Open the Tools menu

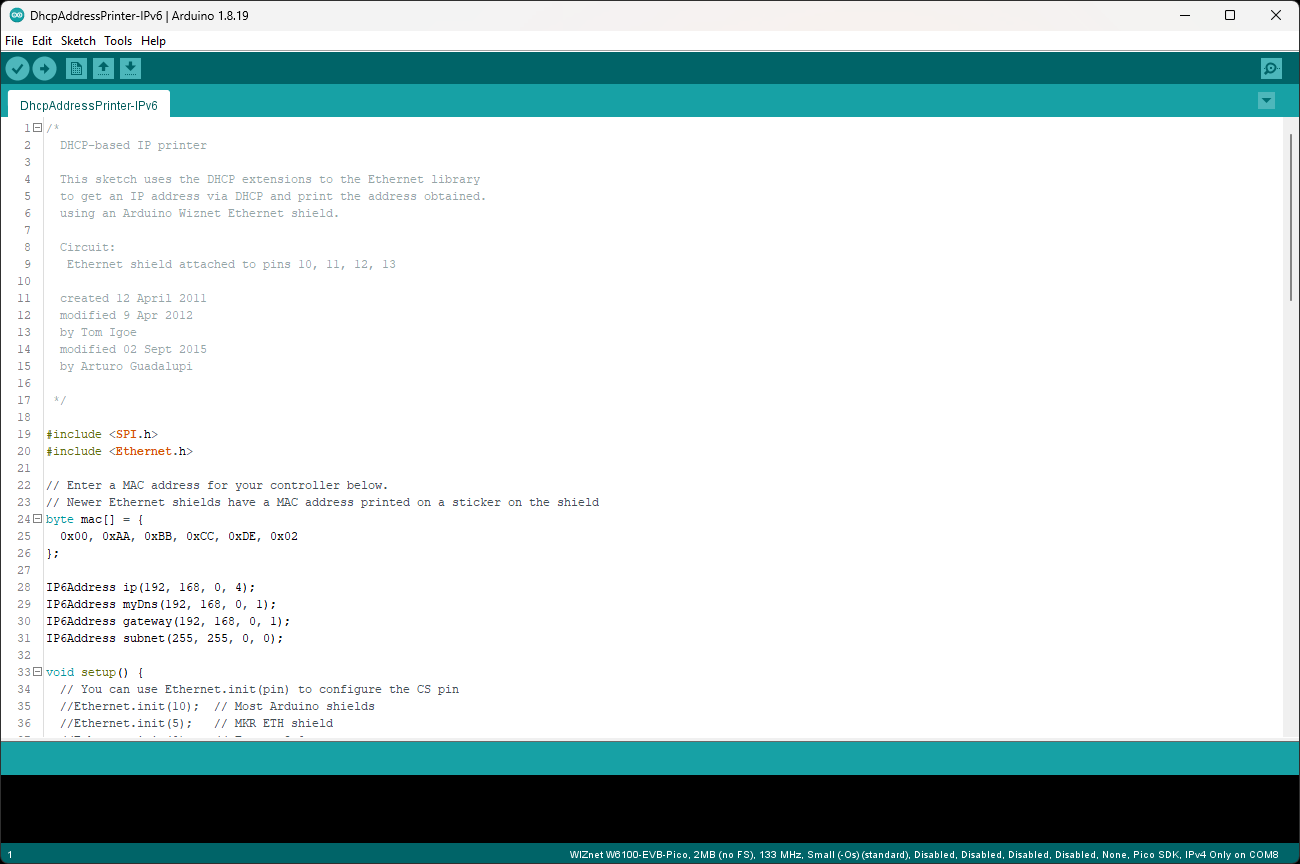[x=118, y=41]
